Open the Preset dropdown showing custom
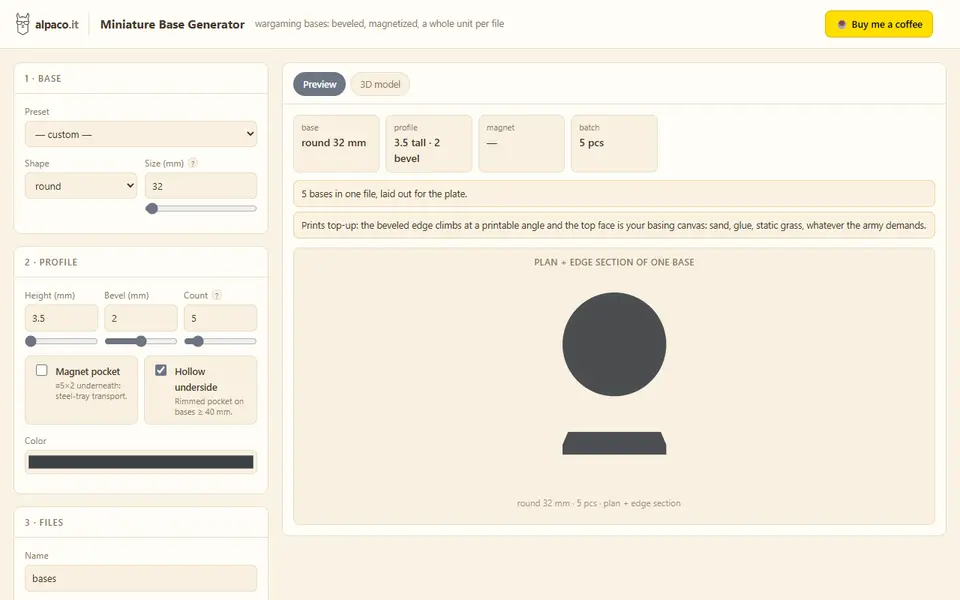 click(x=141, y=134)
